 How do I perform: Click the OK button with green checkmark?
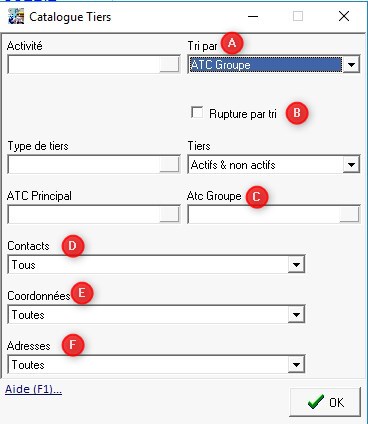tap(325, 402)
